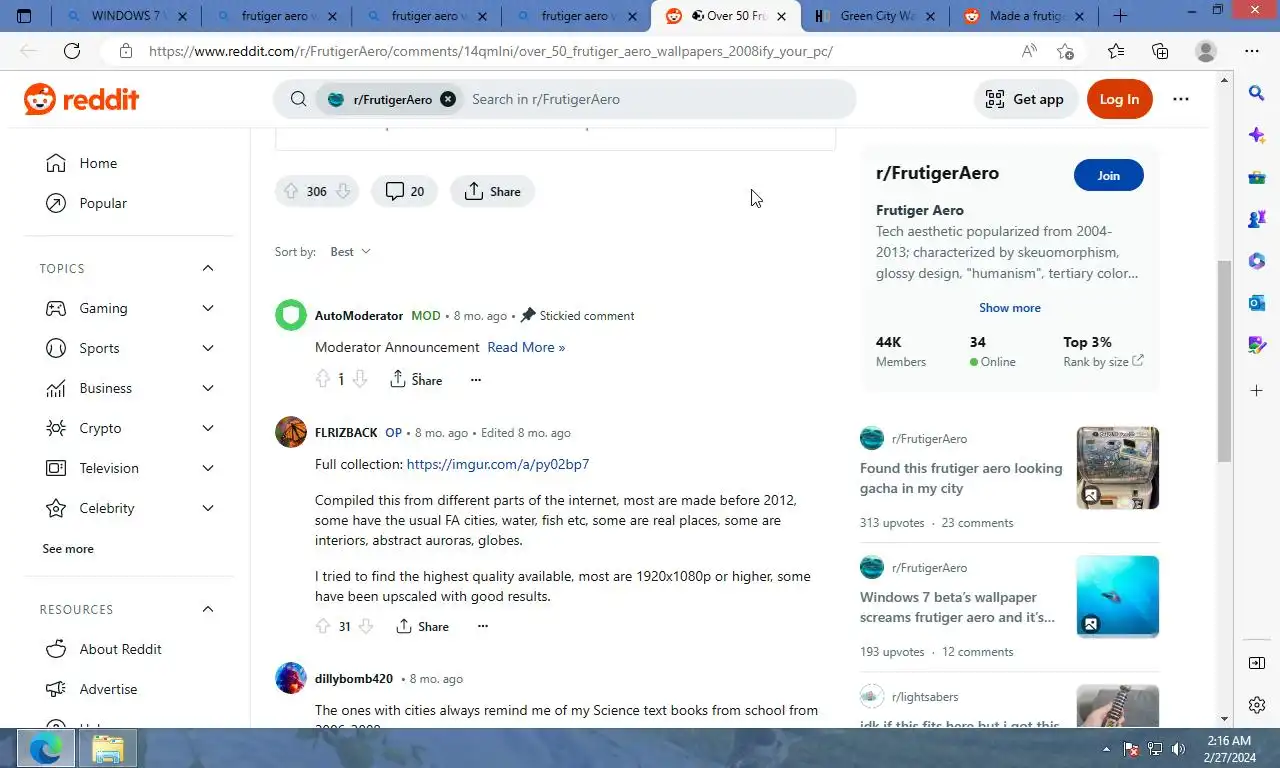Upvote the AutoModerator comment

pos(323,379)
